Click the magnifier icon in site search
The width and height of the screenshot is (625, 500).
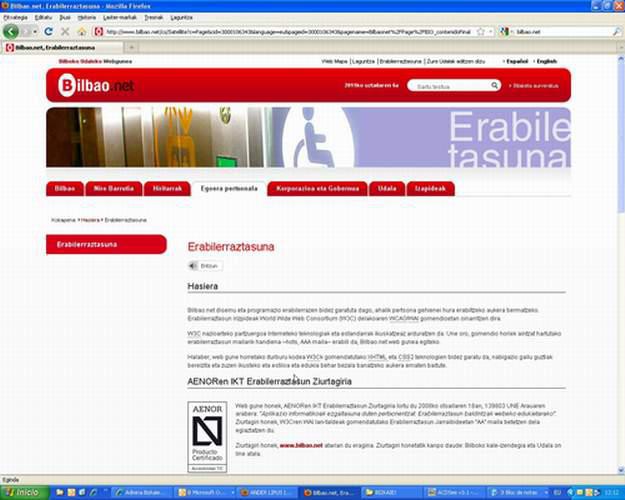(x=494, y=85)
